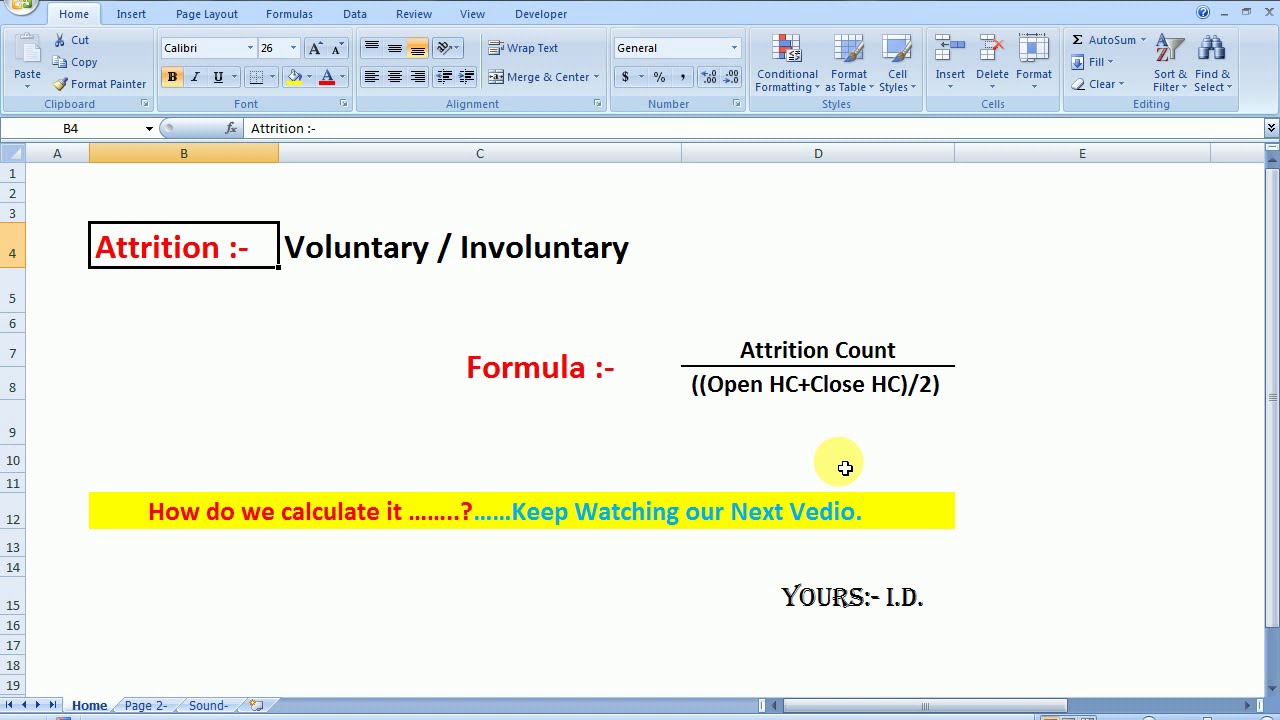Toggle Align Text Right

418,77
